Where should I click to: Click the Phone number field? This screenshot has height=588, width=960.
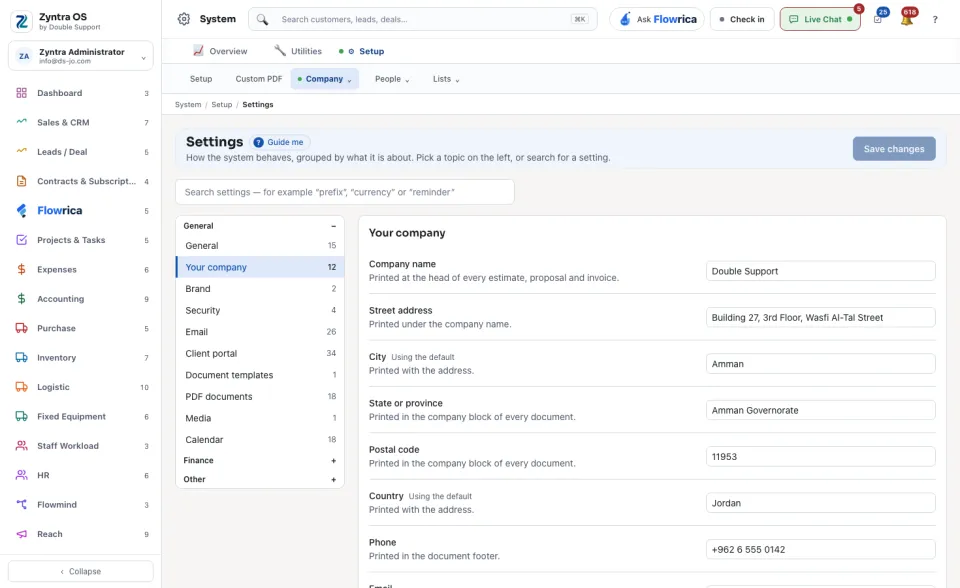[820, 550]
